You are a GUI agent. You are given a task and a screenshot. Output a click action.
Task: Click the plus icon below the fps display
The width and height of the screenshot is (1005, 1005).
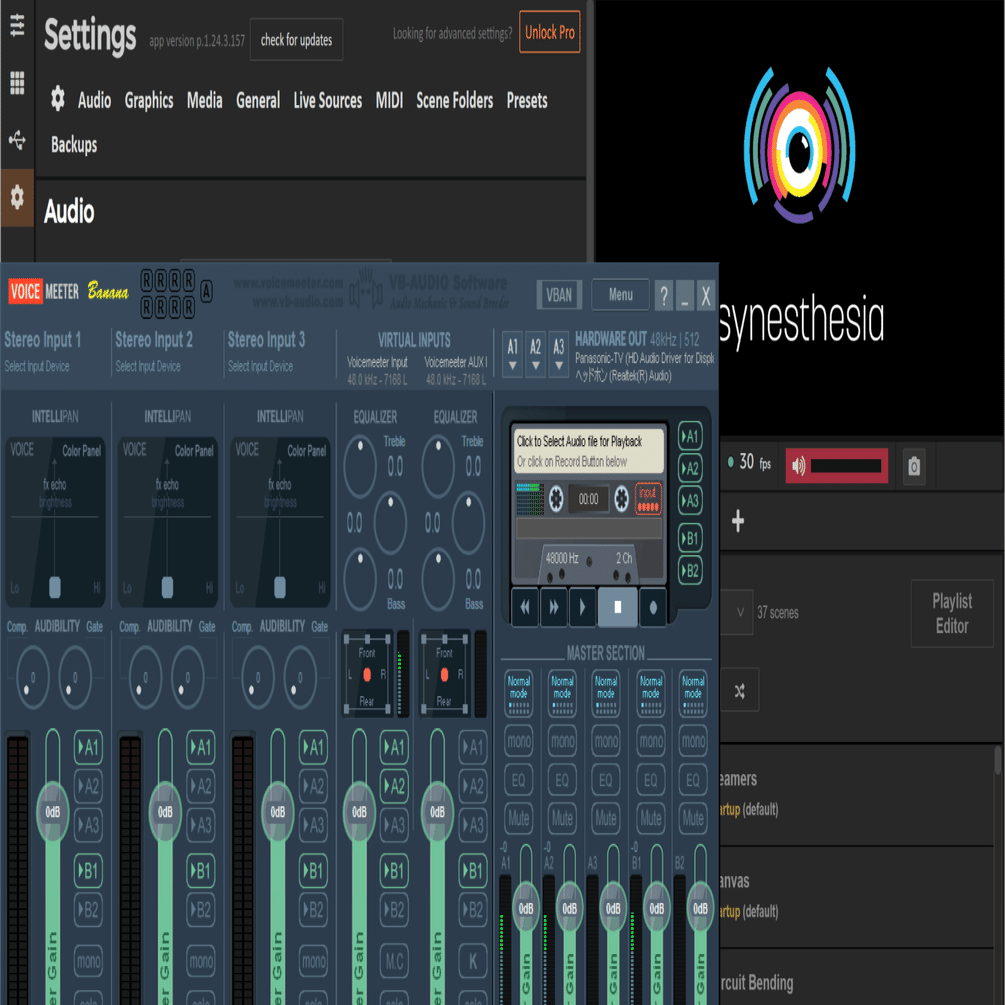click(x=738, y=521)
